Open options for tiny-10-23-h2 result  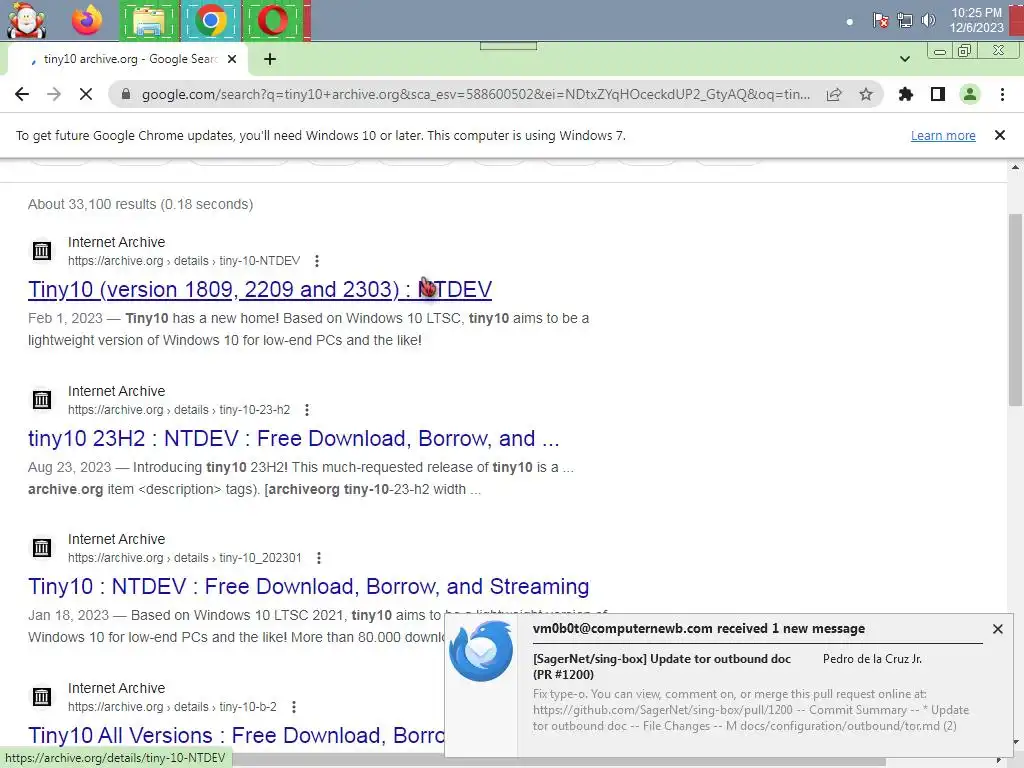pos(307,409)
